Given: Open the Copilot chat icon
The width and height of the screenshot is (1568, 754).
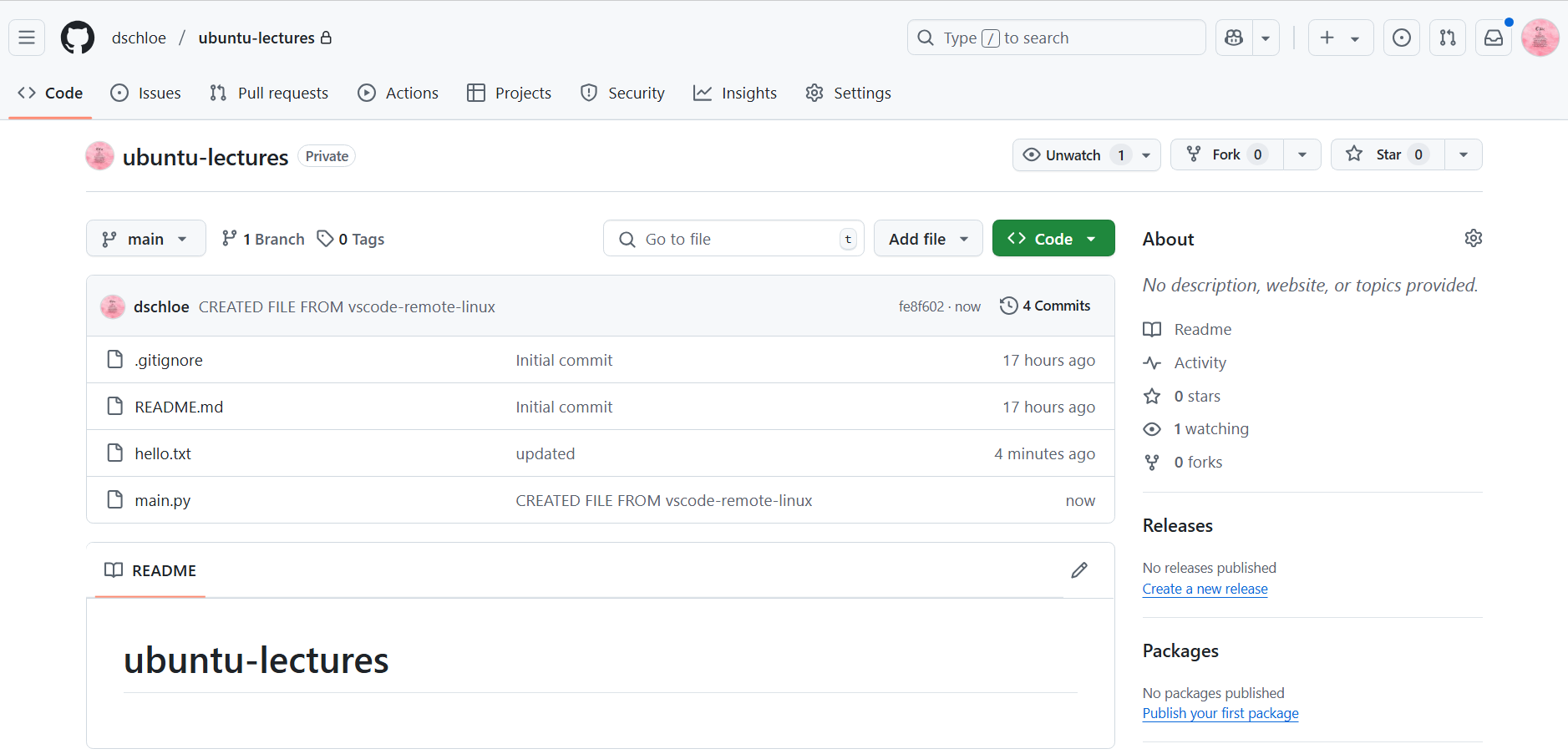Looking at the screenshot, I should click(1234, 38).
